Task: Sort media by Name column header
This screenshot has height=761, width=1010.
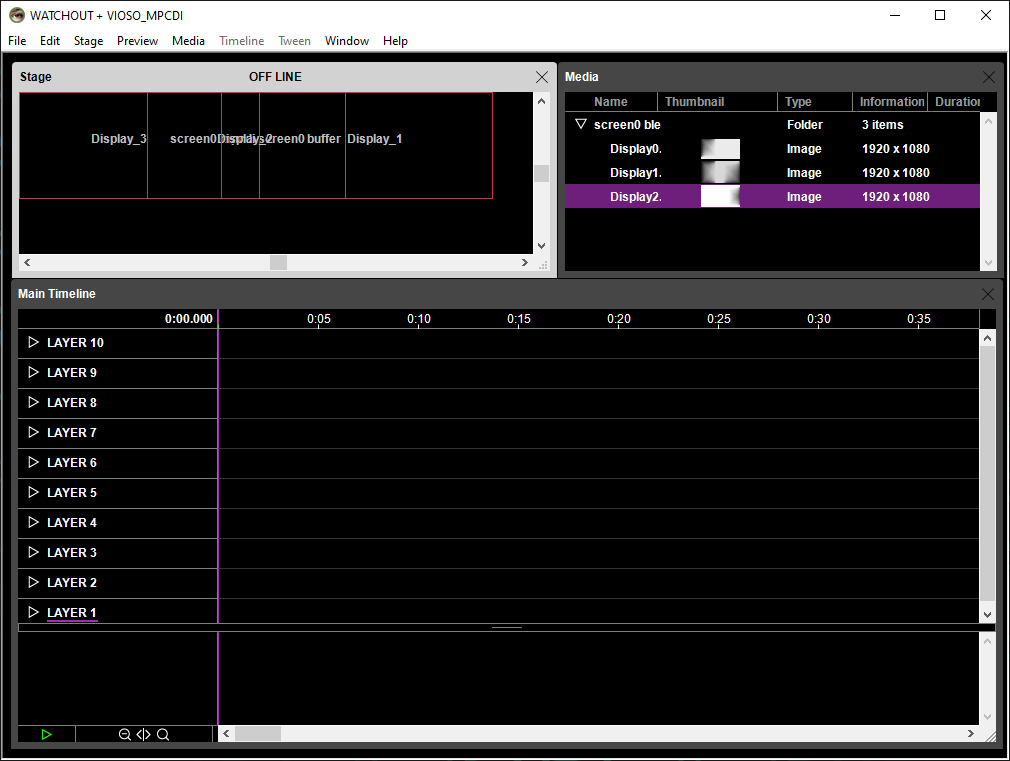Action: 610,102
